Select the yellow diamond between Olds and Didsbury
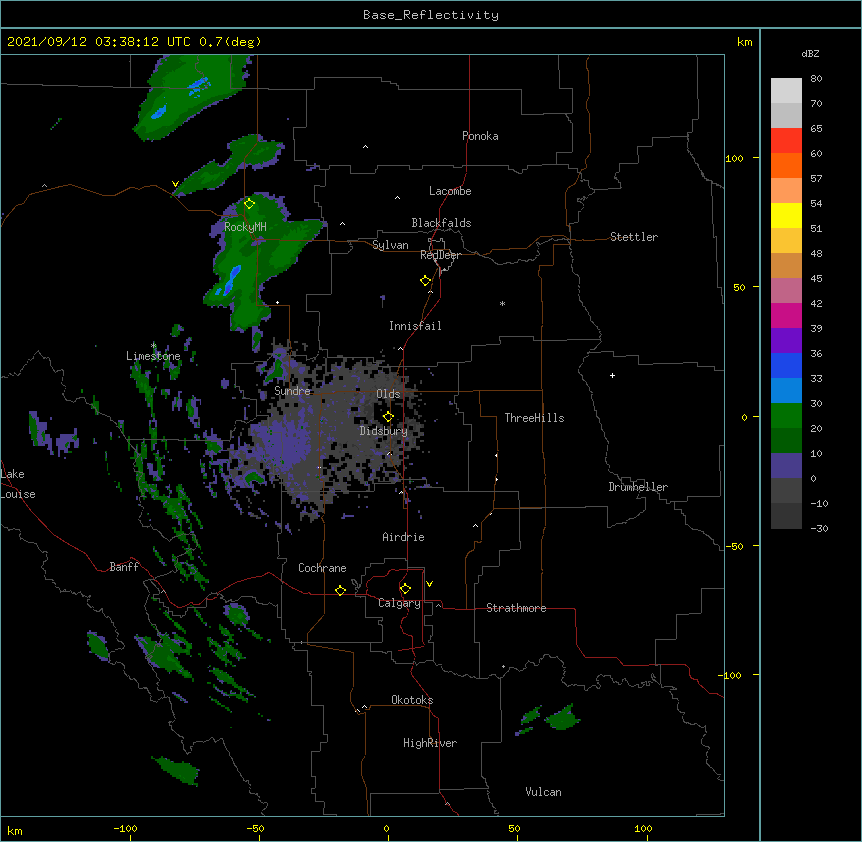Image resolution: width=862 pixels, height=842 pixels. point(388,417)
